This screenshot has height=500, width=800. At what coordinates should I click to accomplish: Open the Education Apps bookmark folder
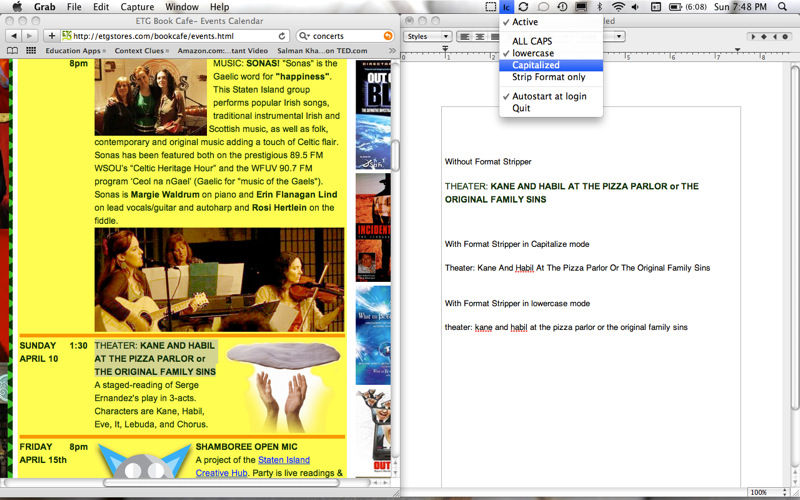(x=76, y=51)
